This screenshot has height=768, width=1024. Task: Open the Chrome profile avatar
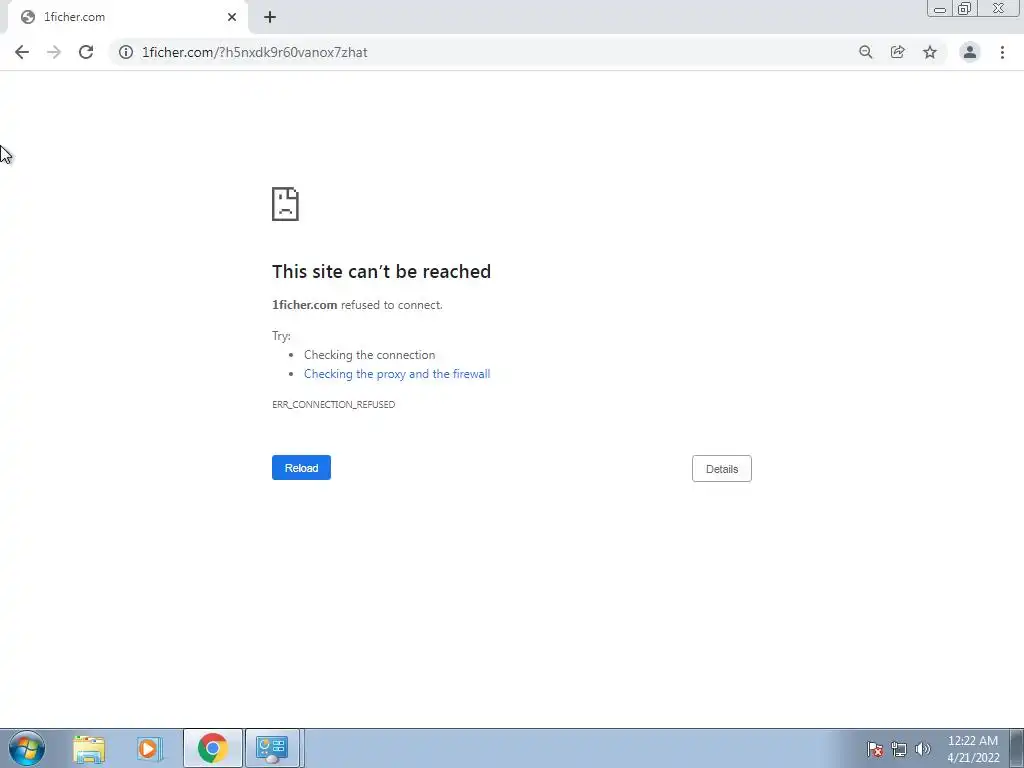point(970,52)
